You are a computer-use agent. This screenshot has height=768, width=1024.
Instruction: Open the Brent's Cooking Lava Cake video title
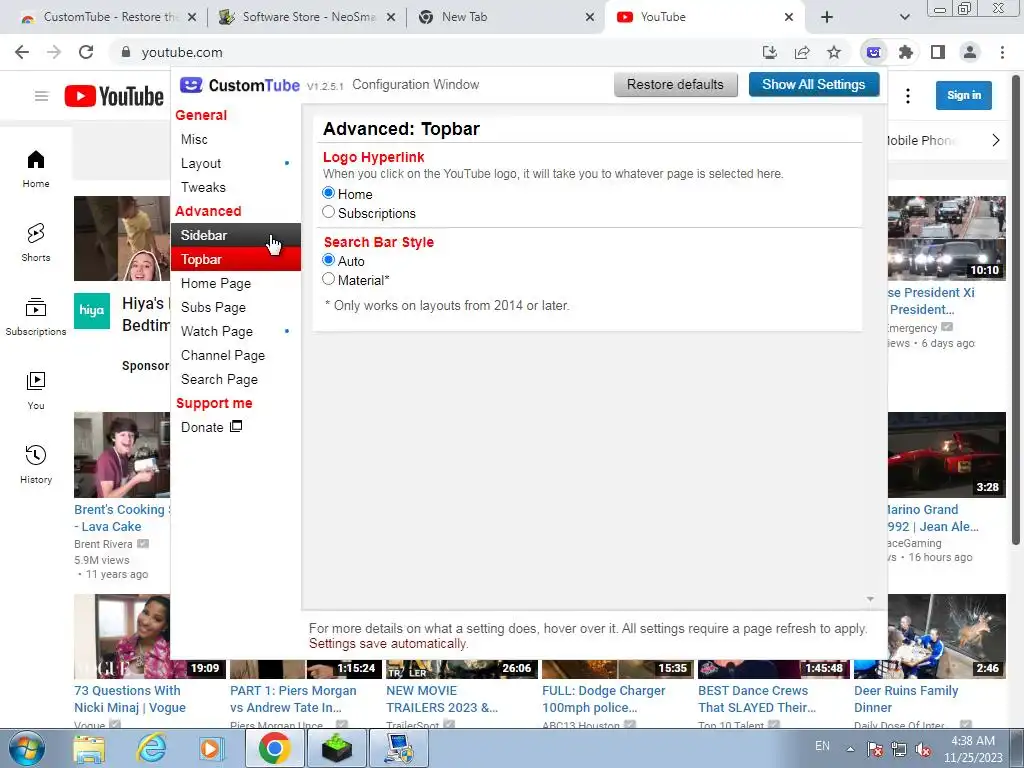(121, 518)
